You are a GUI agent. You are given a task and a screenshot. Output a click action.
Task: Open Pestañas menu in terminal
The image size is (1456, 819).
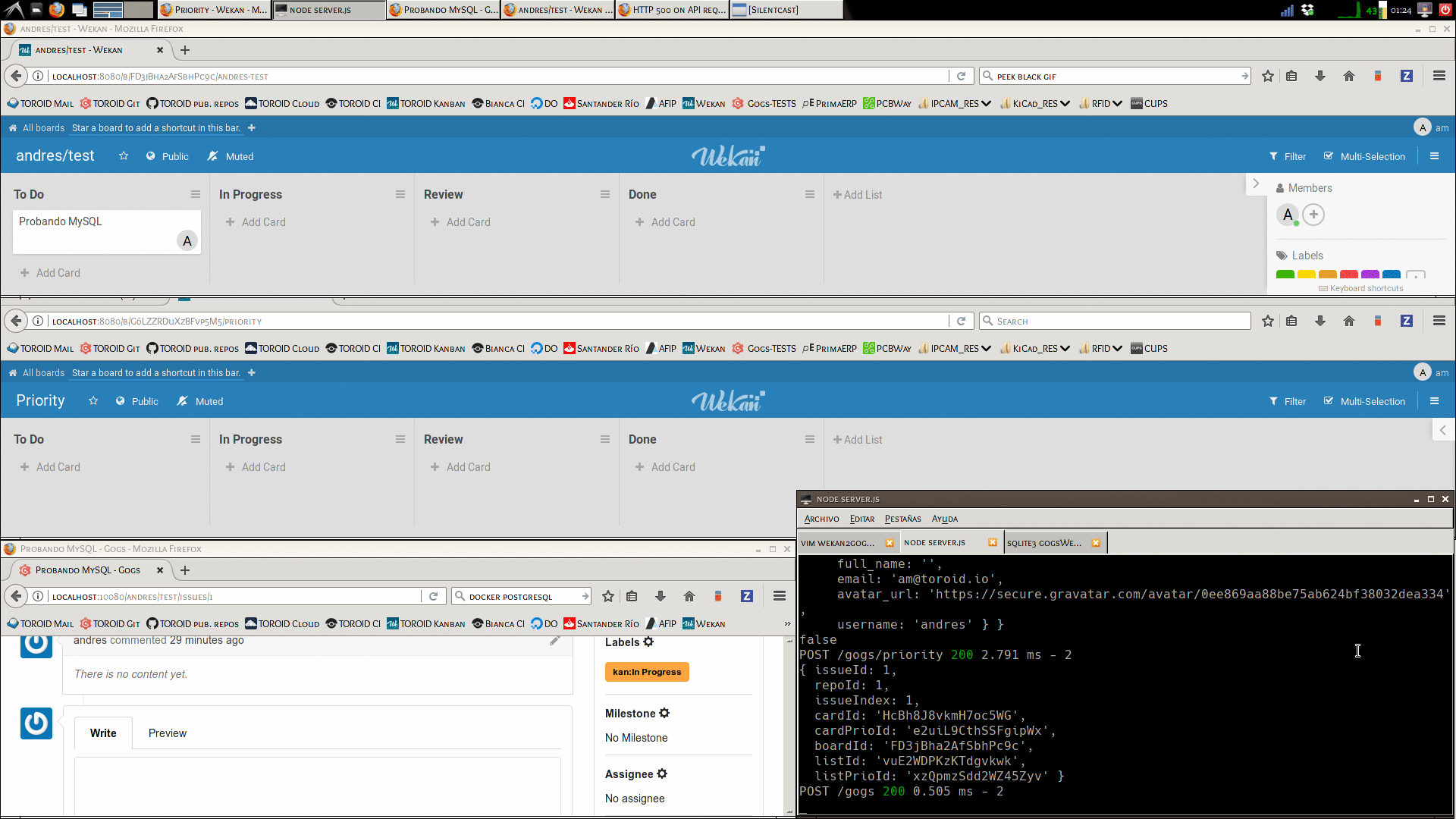[902, 519]
